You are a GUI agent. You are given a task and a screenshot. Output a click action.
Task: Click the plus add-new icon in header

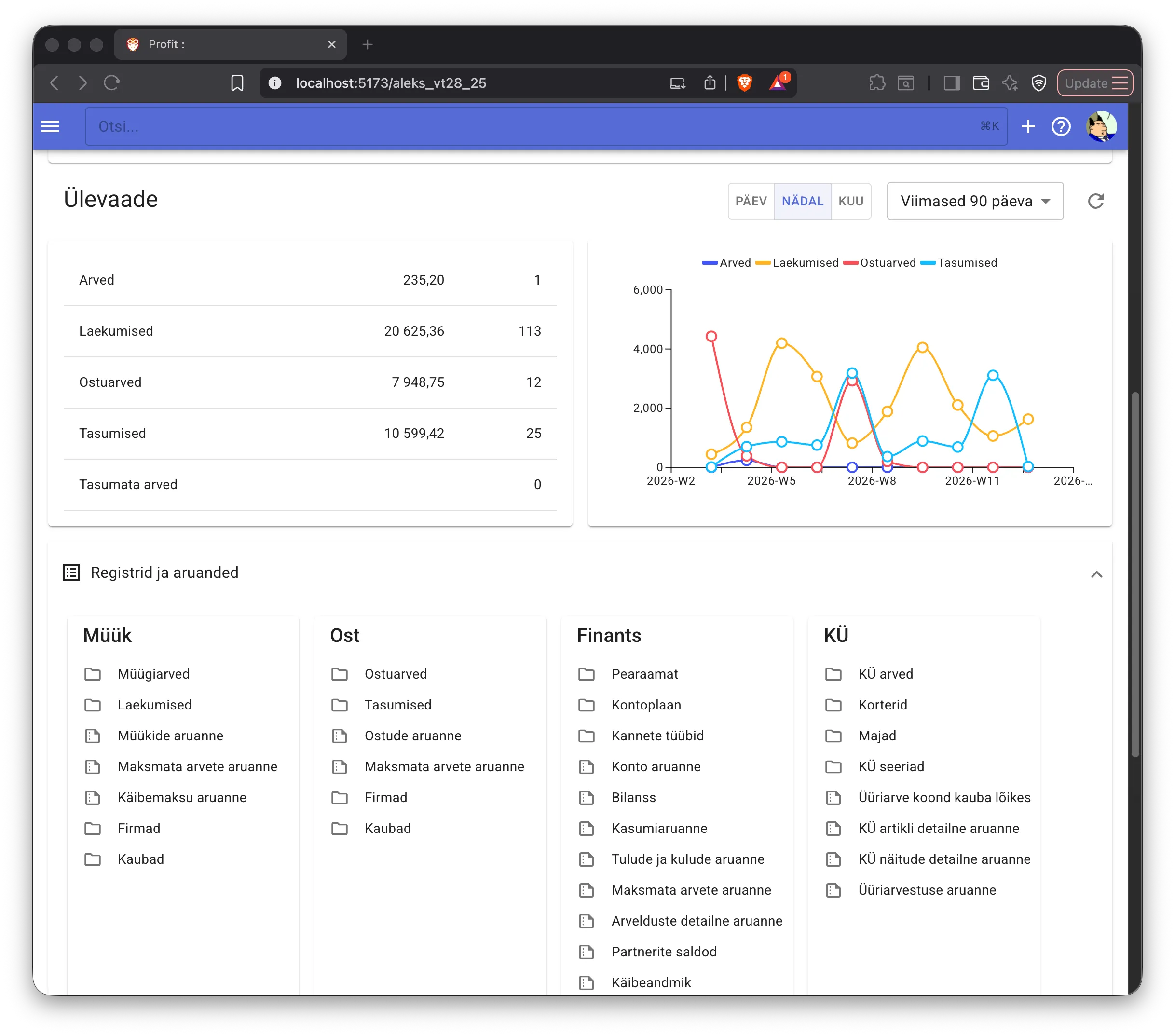[1028, 126]
